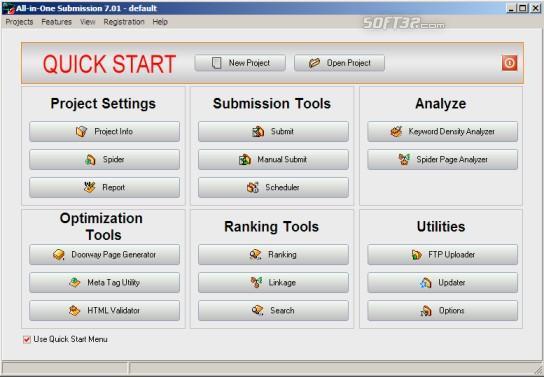Image resolution: width=544 pixels, height=377 pixels.
Task: Click the Ranking button's icon
Action: coord(256,255)
